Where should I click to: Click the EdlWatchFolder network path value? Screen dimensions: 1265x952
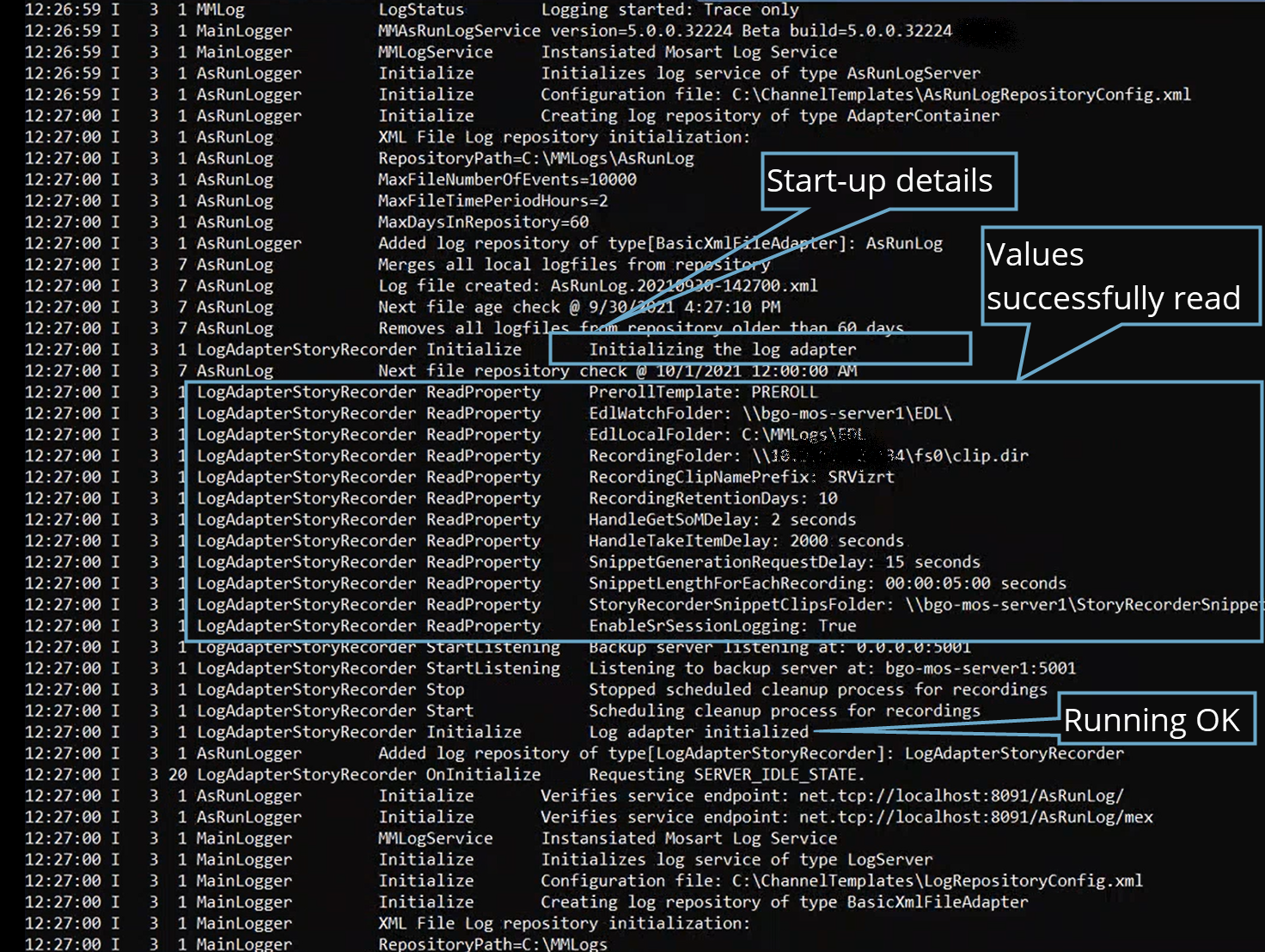(846, 413)
